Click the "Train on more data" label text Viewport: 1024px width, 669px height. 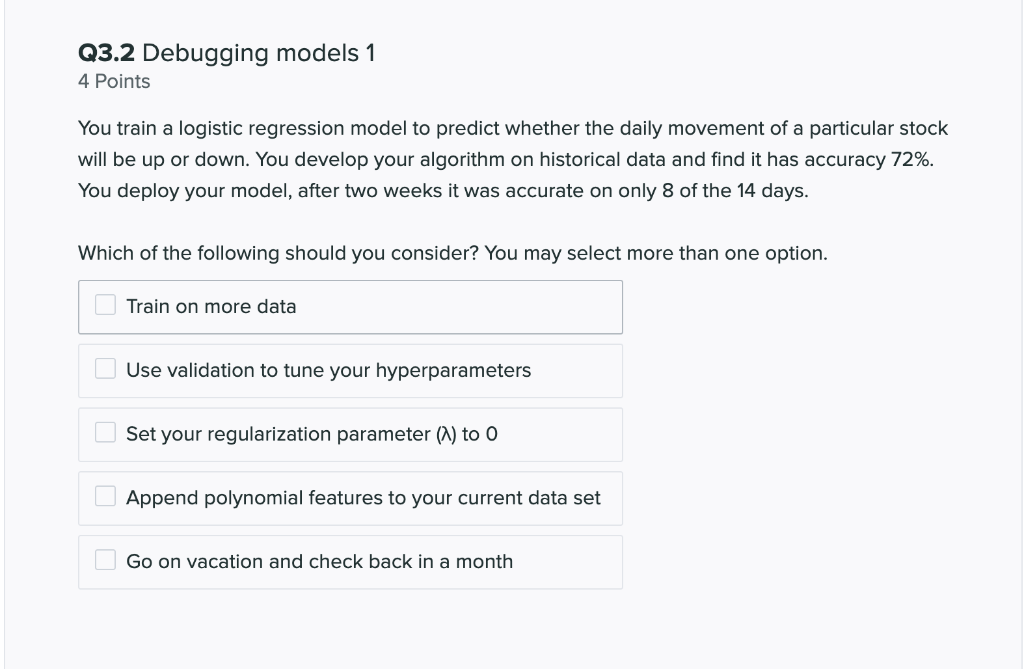tap(211, 306)
